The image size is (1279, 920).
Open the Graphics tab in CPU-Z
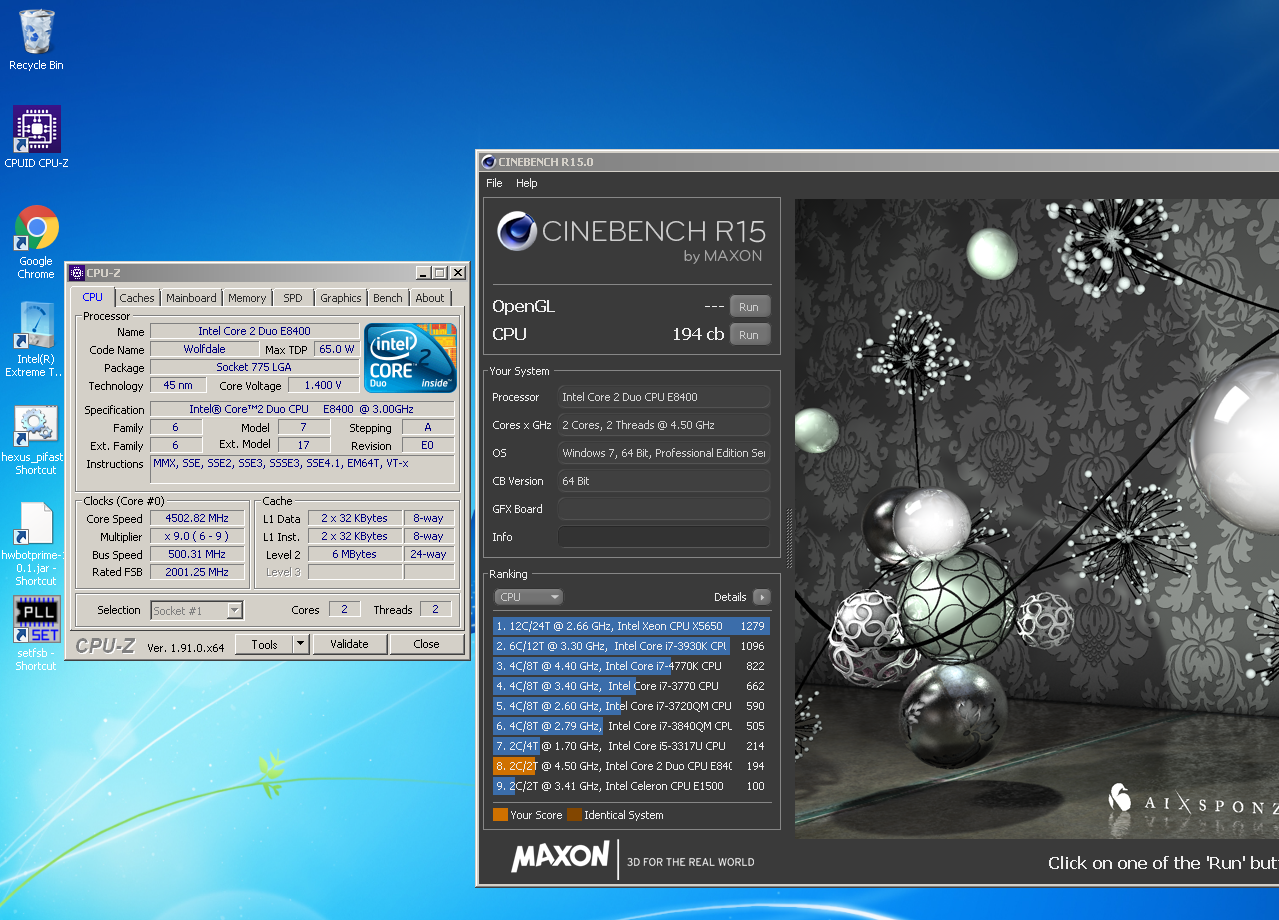pyautogui.click(x=341, y=298)
